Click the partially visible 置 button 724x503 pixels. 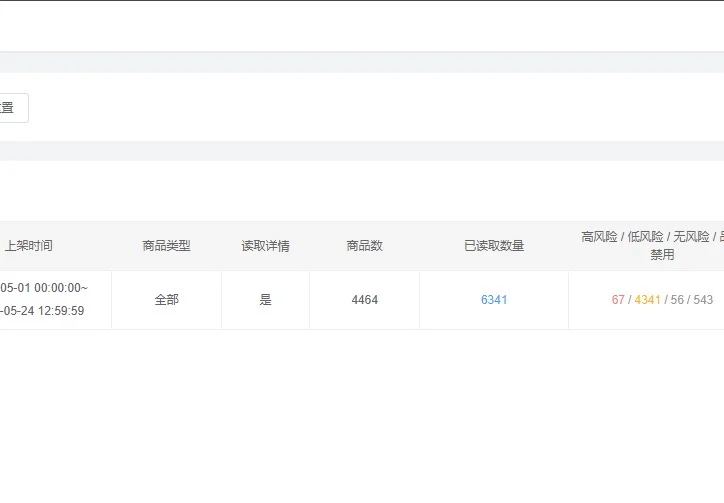click(x=13, y=108)
